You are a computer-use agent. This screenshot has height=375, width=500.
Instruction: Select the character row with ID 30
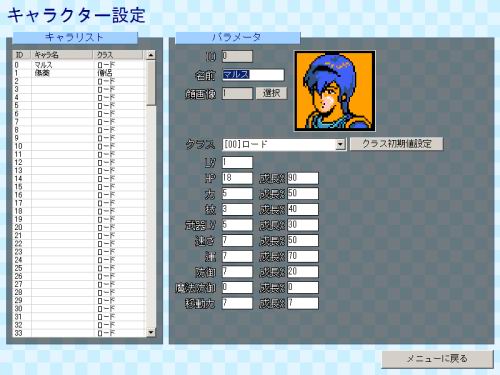coord(79,309)
